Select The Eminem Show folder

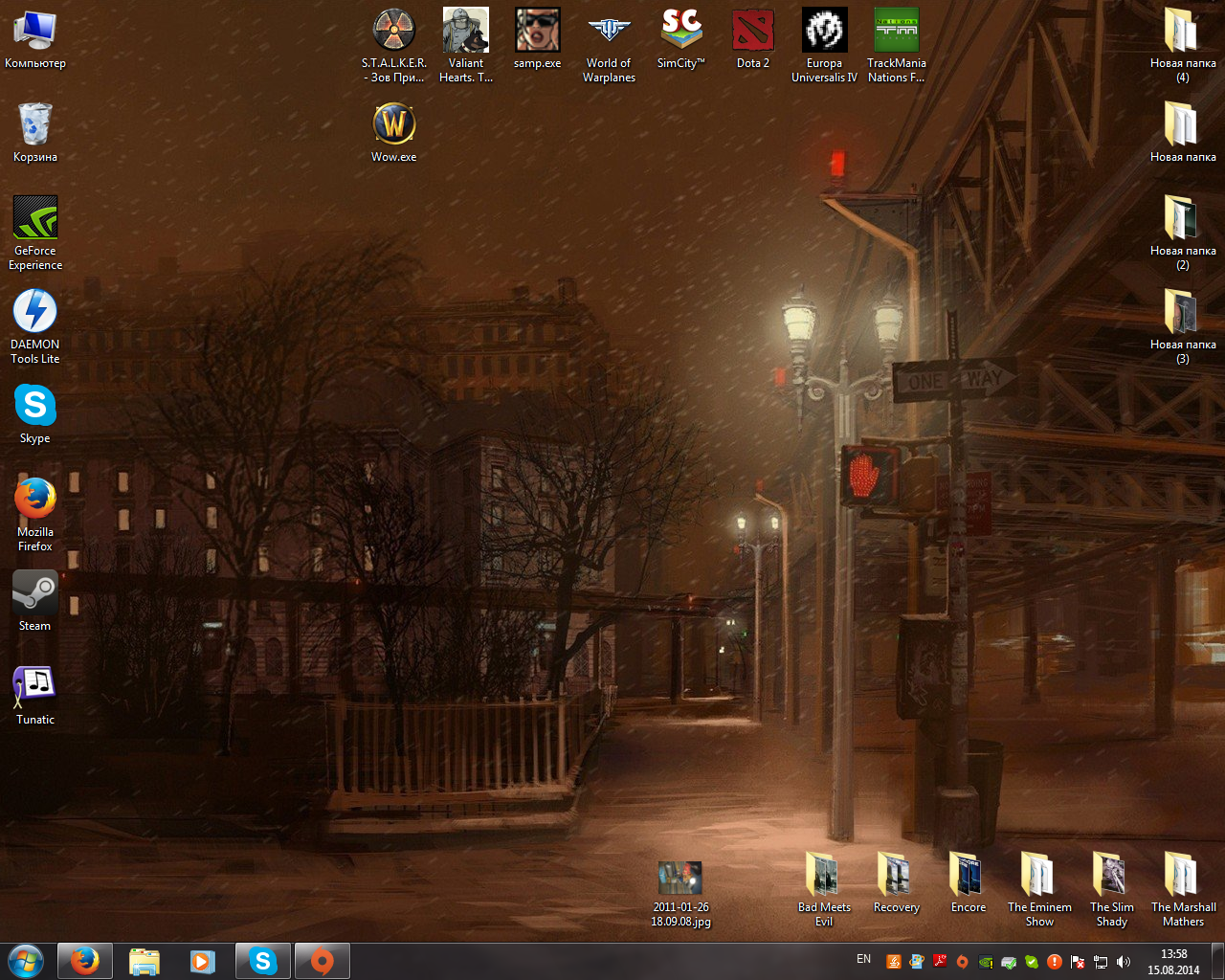click(x=1040, y=890)
